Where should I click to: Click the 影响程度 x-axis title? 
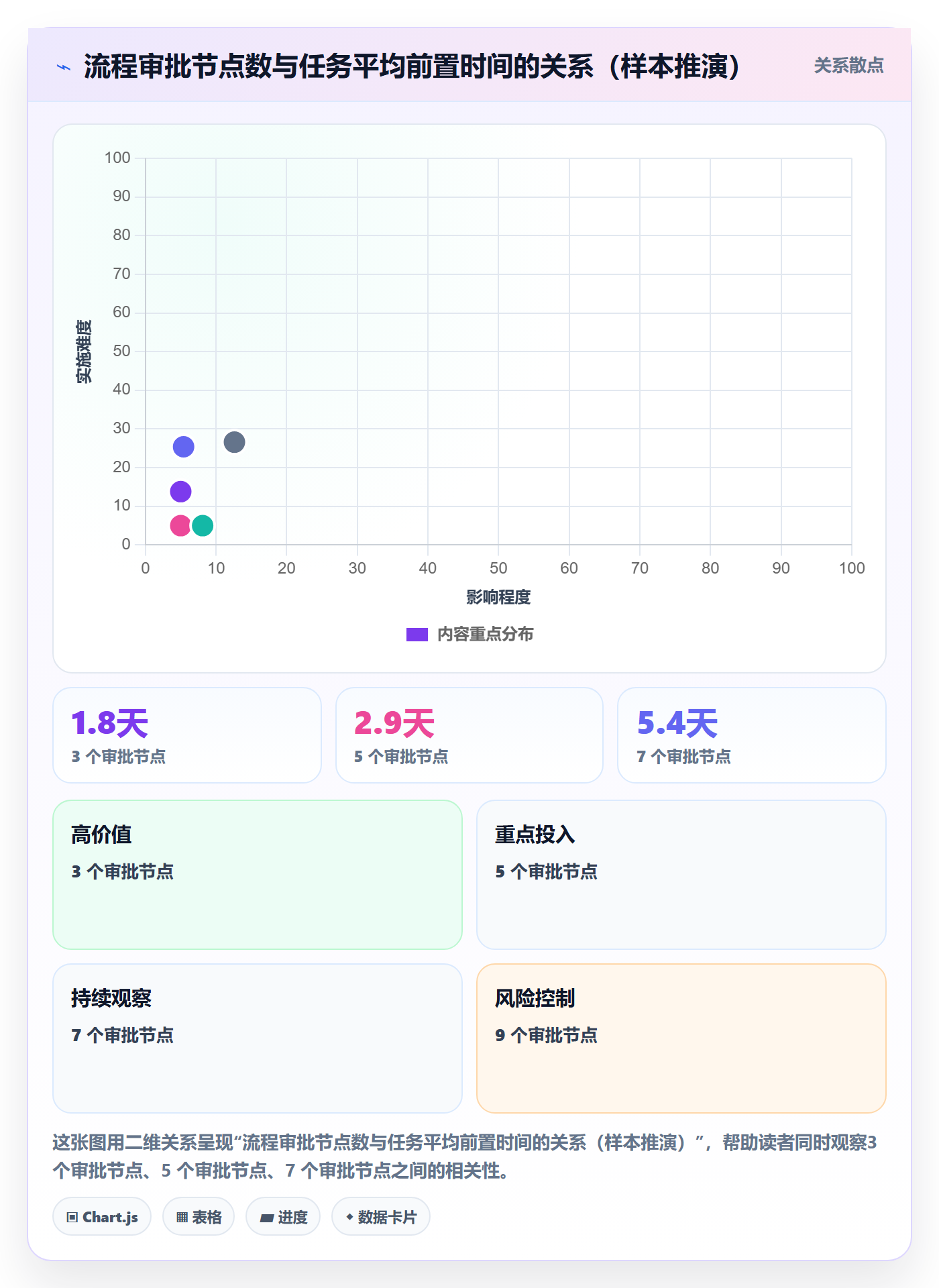[498, 597]
